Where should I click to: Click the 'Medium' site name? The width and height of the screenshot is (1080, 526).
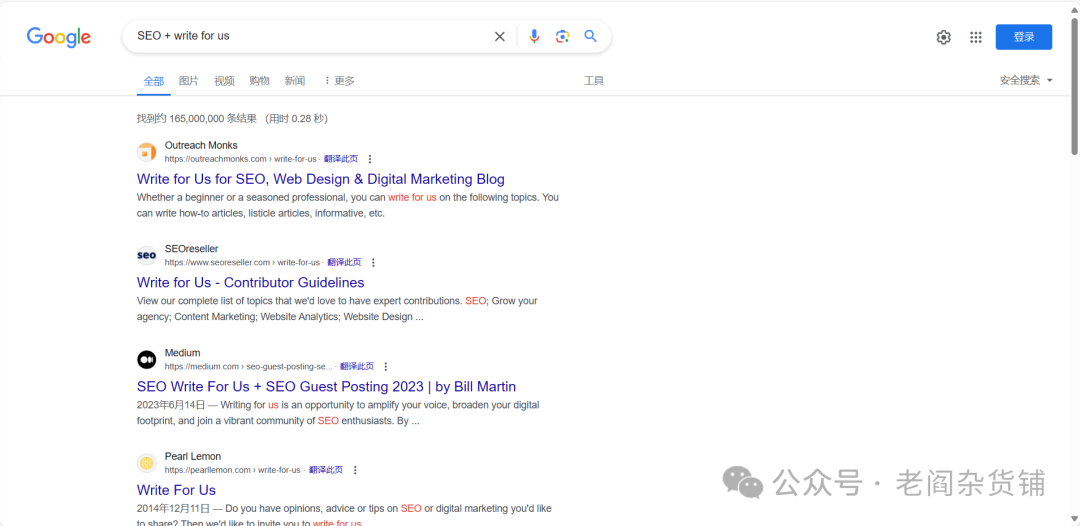coord(183,353)
